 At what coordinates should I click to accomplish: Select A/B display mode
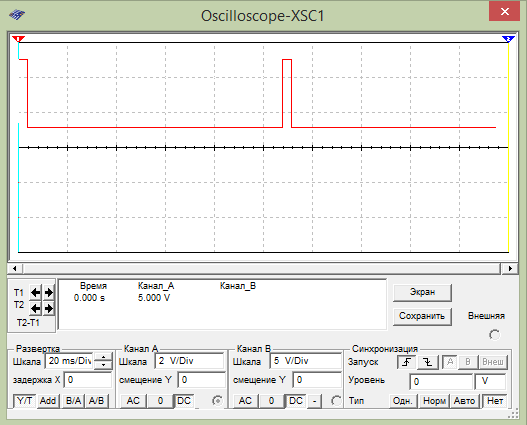click(97, 401)
